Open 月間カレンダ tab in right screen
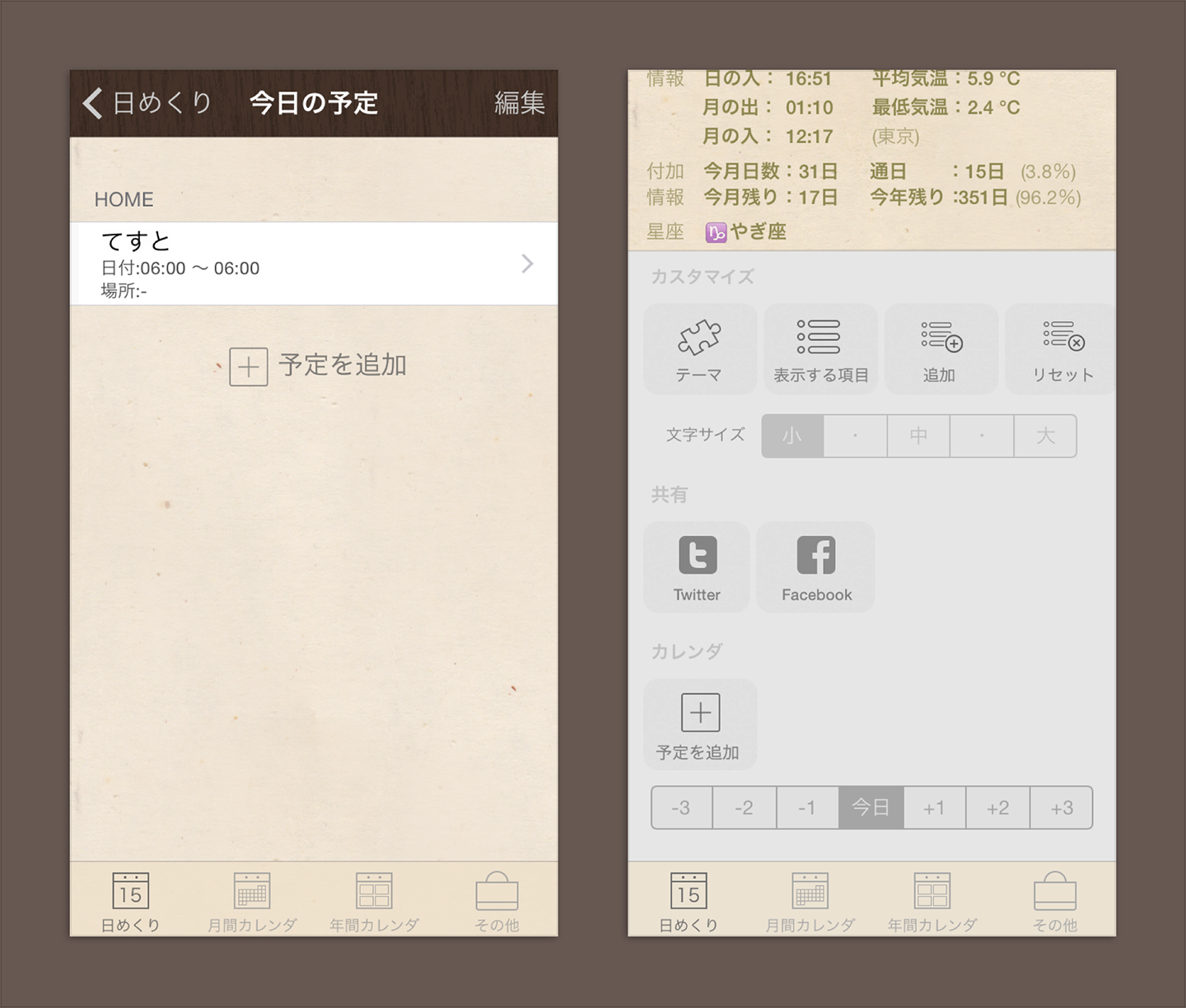 click(x=810, y=902)
